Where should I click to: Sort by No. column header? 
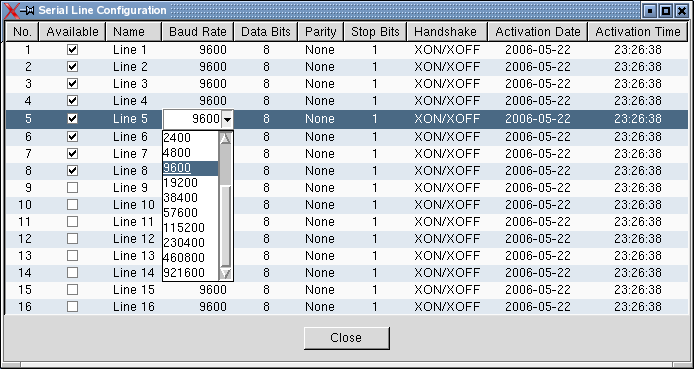[x=22, y=32]
